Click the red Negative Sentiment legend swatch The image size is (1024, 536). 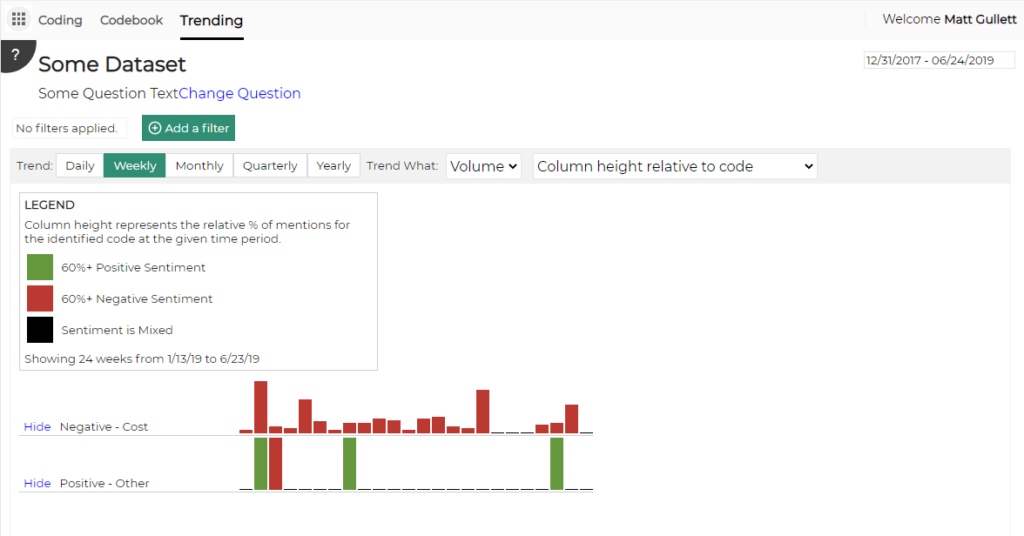click(x=40, y=298)
